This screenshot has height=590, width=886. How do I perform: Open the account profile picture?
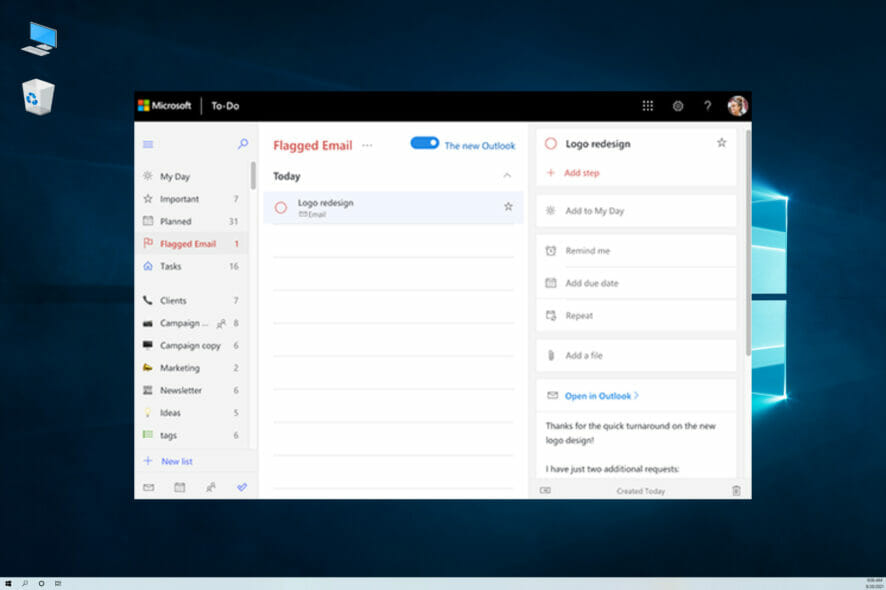point(737,106)
